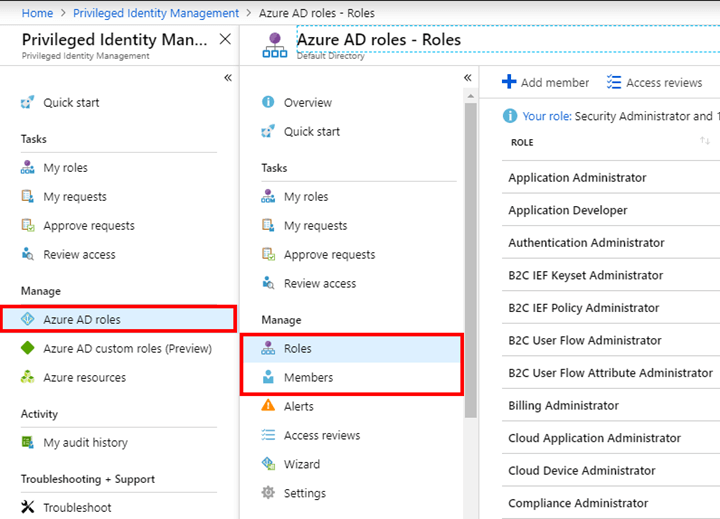This screenshot has width=720, height=519.
Task: Select B2C User Flow Administrator role
Action: [x=611, y=340]
